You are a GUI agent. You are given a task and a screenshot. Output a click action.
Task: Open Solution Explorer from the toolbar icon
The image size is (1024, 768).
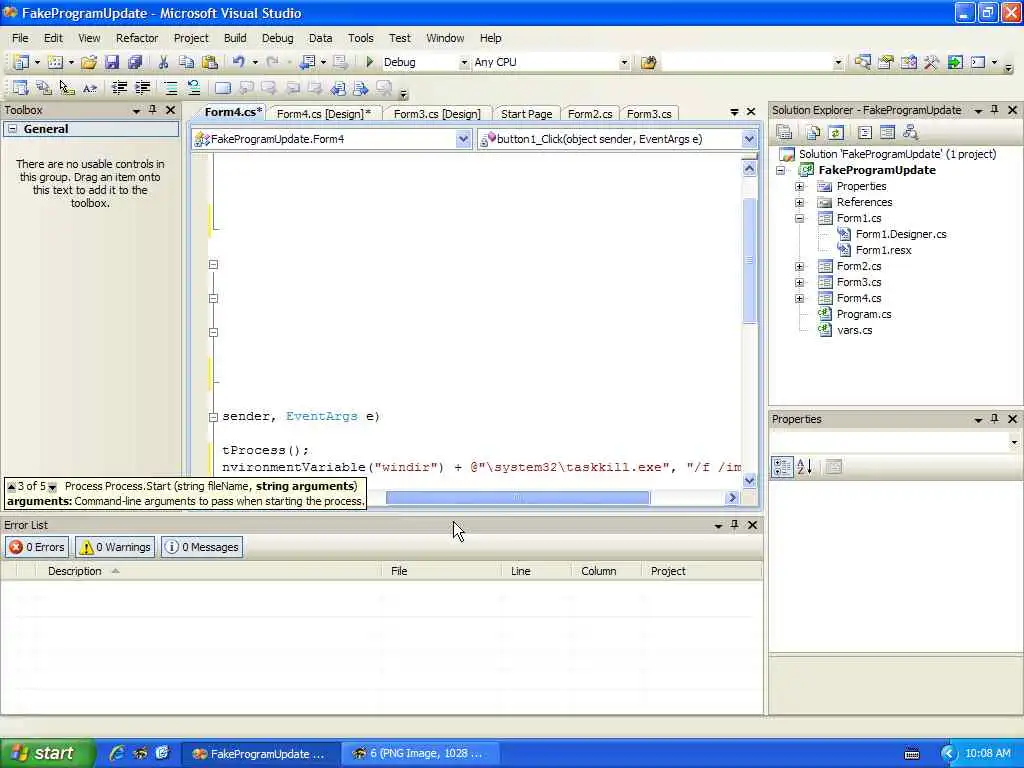(862, 63)
